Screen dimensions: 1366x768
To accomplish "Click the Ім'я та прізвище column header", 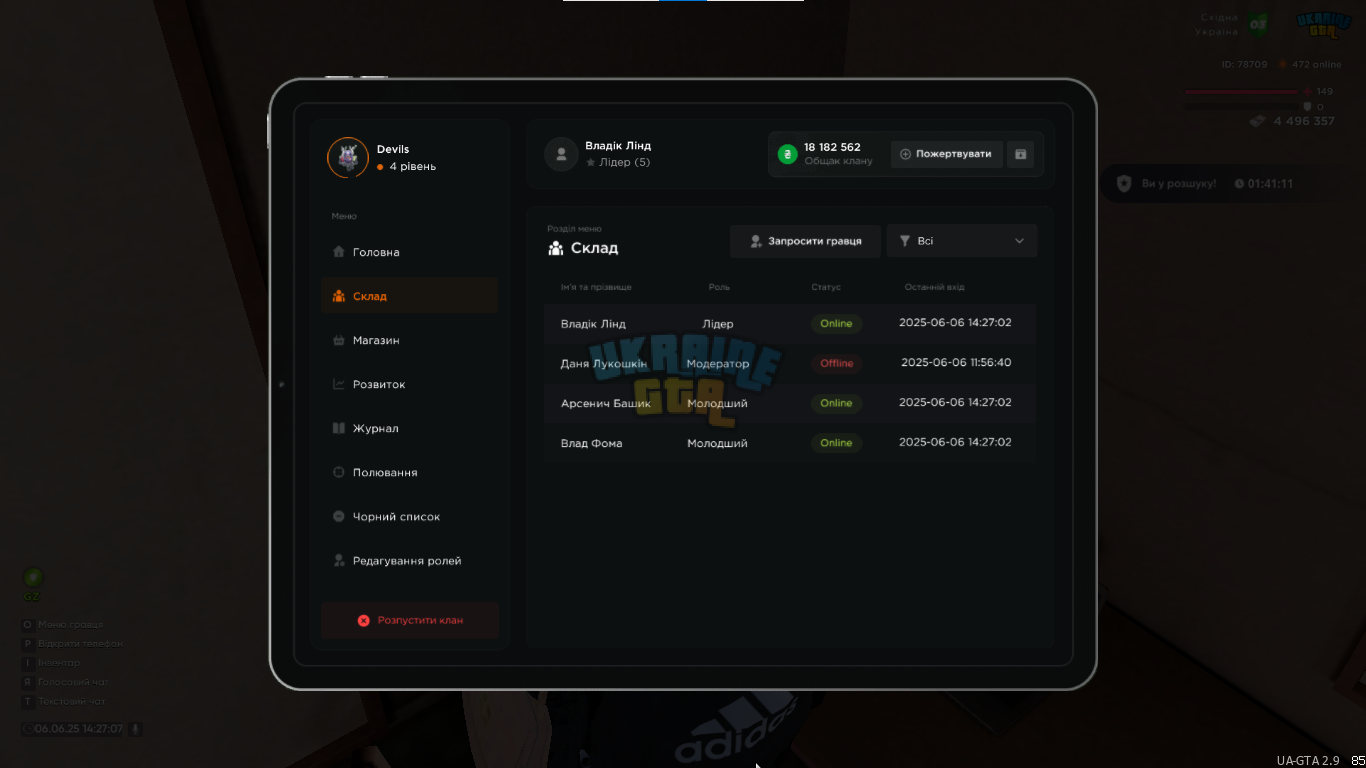I will pos(596,287).
